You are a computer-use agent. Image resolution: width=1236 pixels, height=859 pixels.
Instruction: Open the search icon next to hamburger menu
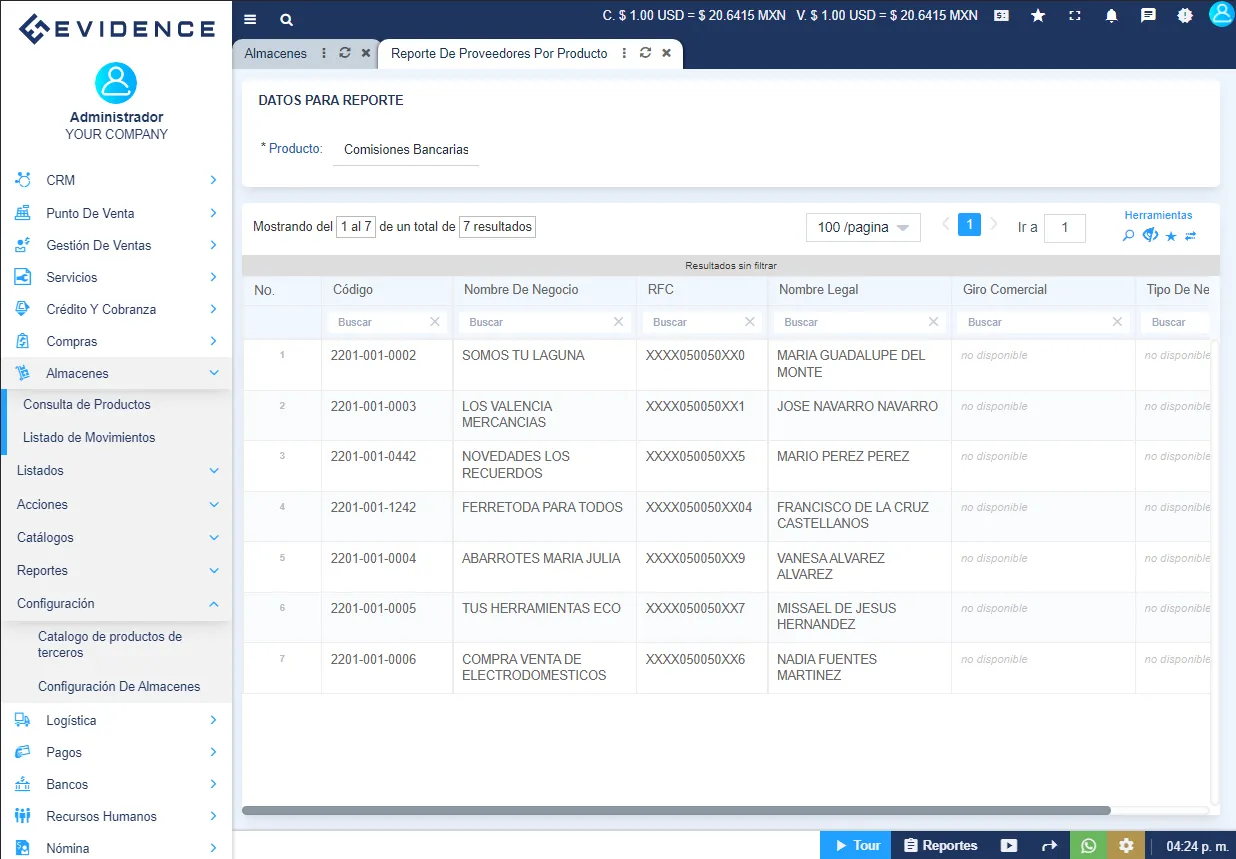tap(286, 19)
